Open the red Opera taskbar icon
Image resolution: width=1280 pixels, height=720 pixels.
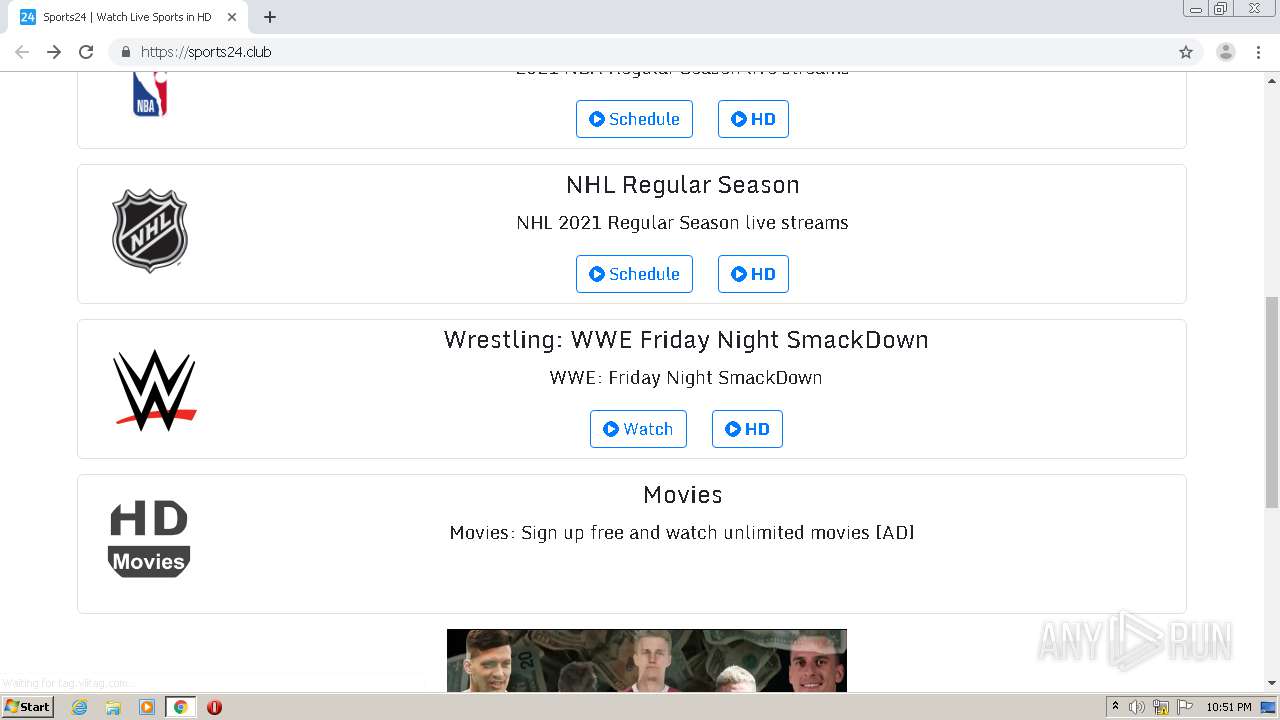[214, 707]
